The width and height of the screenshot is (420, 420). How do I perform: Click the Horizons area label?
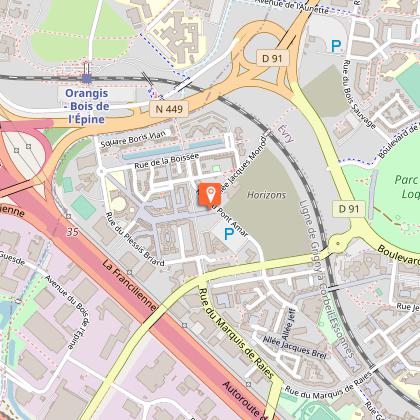[267, 195]
